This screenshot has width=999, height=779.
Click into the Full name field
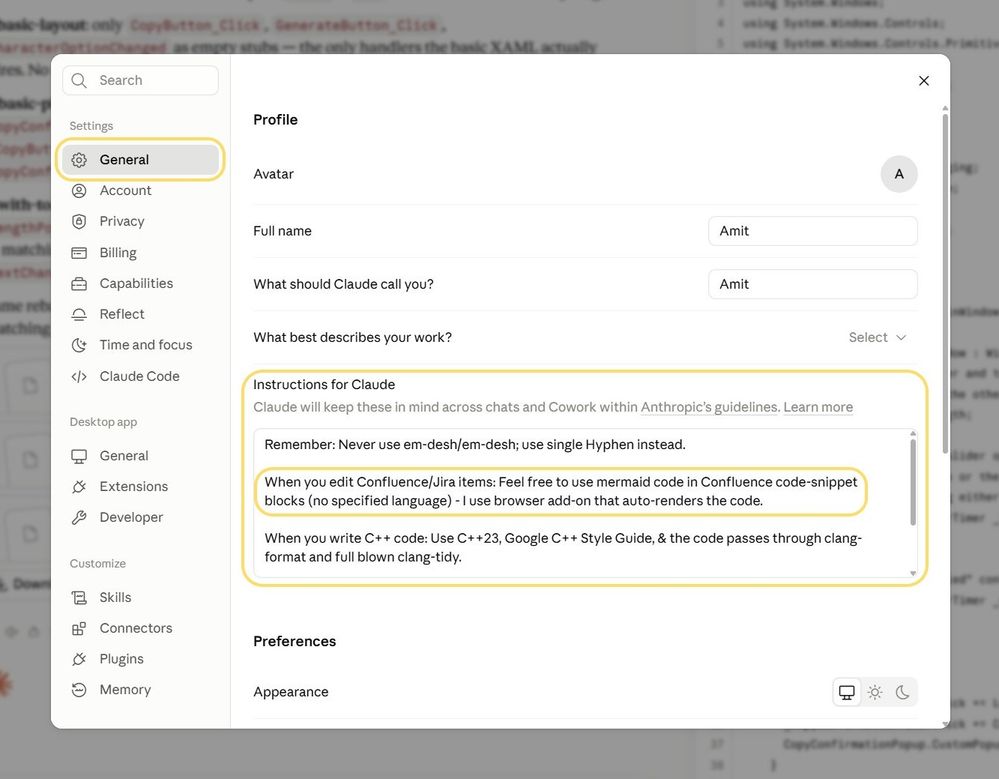812,231
